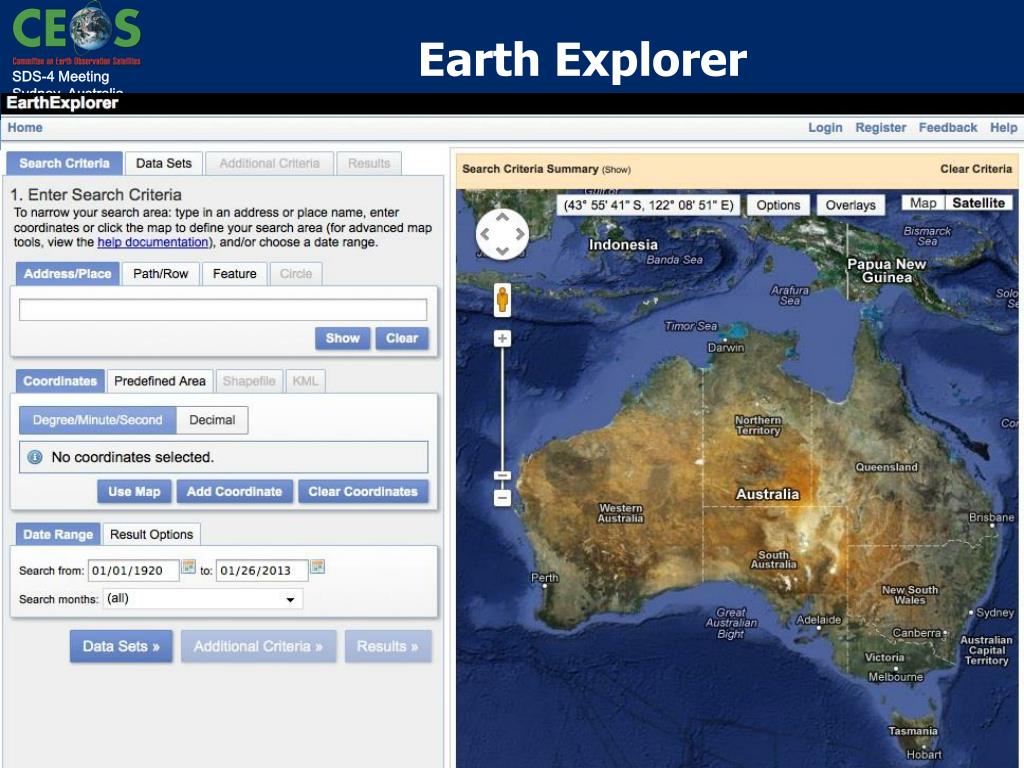Select the Coordinates tab
This screenshot has width=1024, height=768.
(60, 381)
